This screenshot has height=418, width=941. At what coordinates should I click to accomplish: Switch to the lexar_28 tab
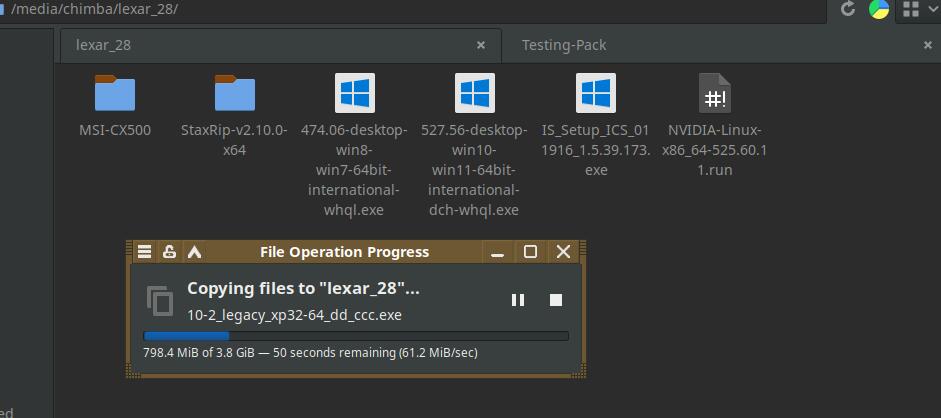104,45
